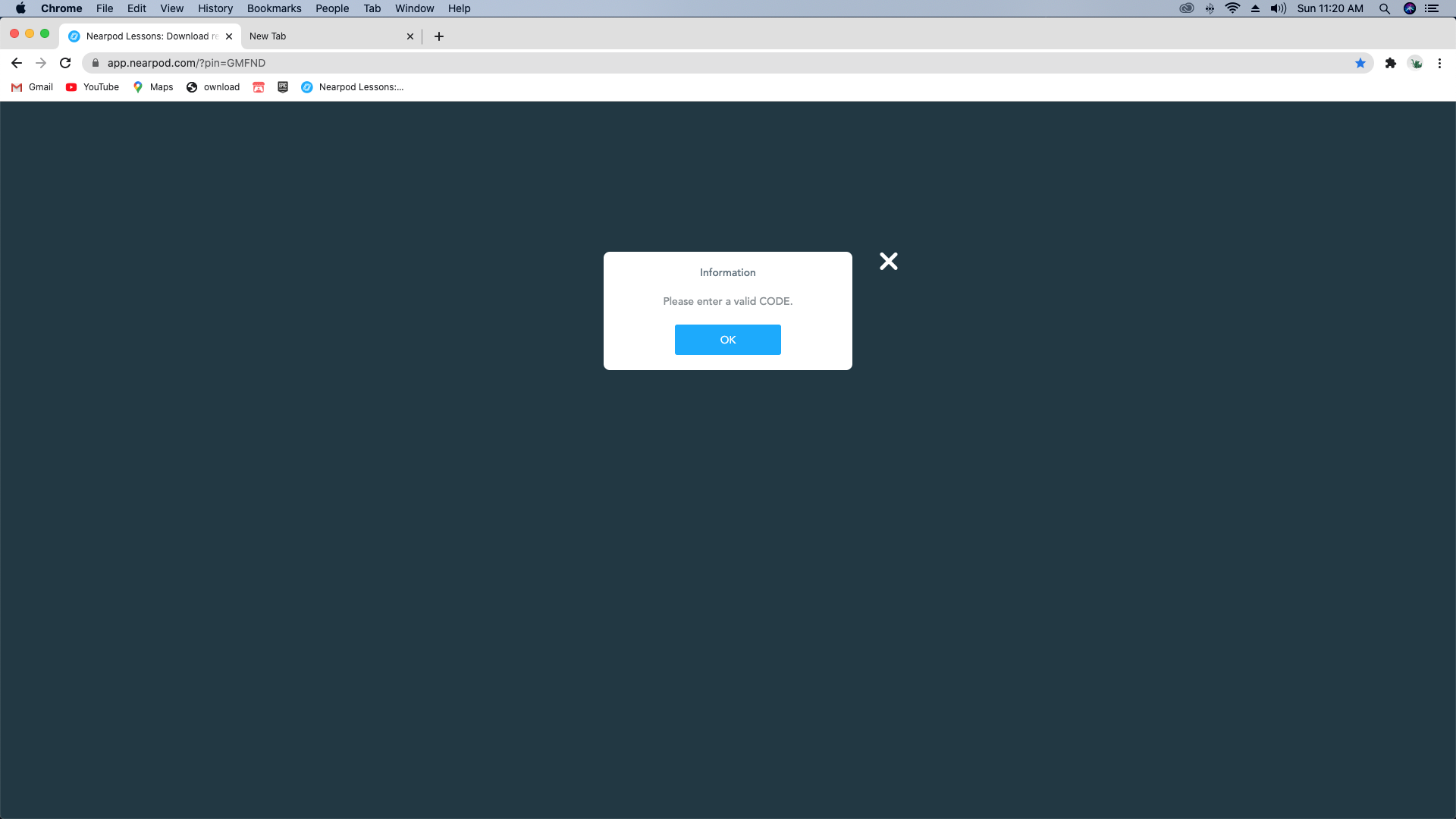Click the search magnifier icon
This screenshot has height=819, width=1456.
pyautogui.click(x=1385, y=9)
